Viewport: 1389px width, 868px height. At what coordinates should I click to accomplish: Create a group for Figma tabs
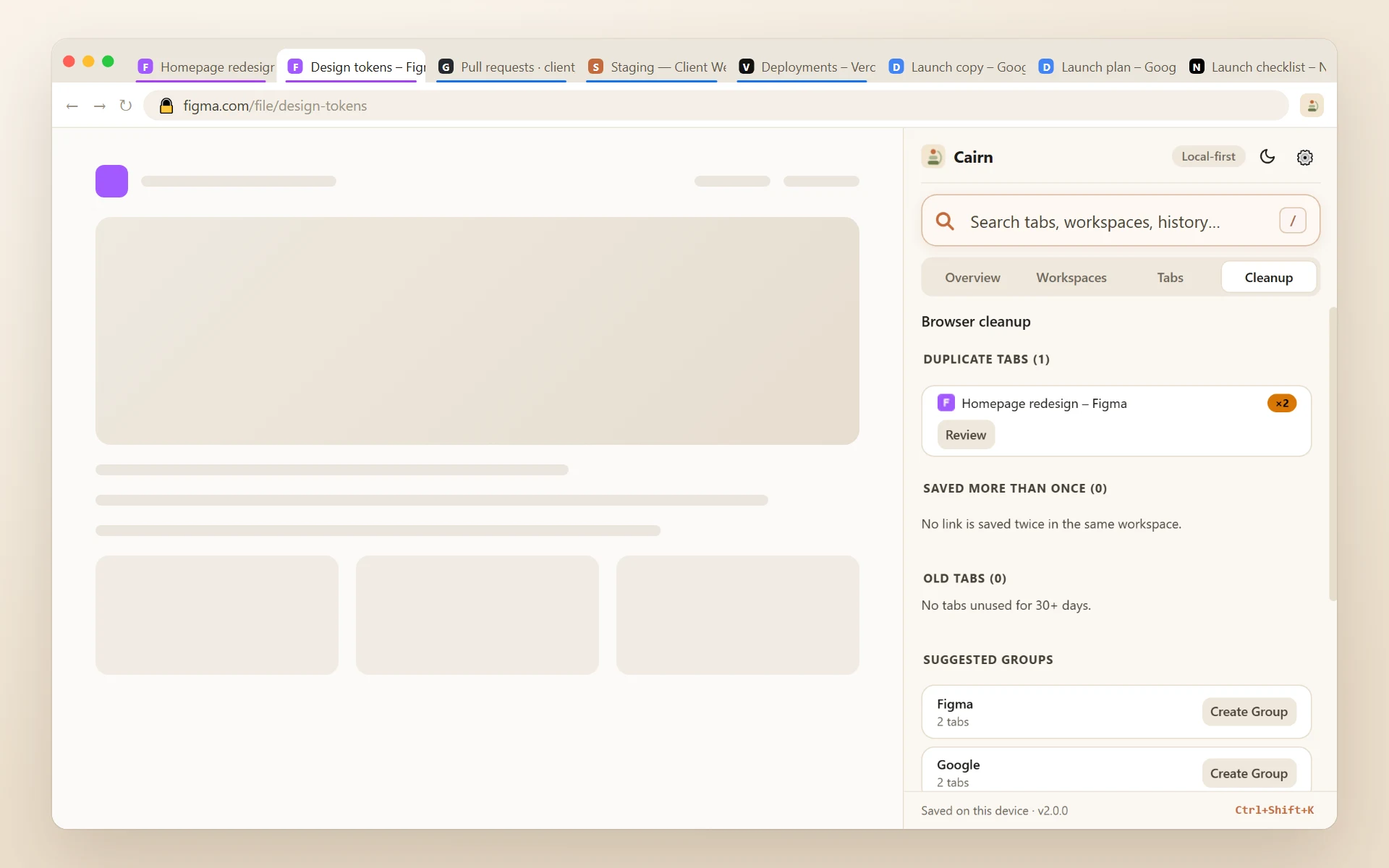(x=1249, y=712)
